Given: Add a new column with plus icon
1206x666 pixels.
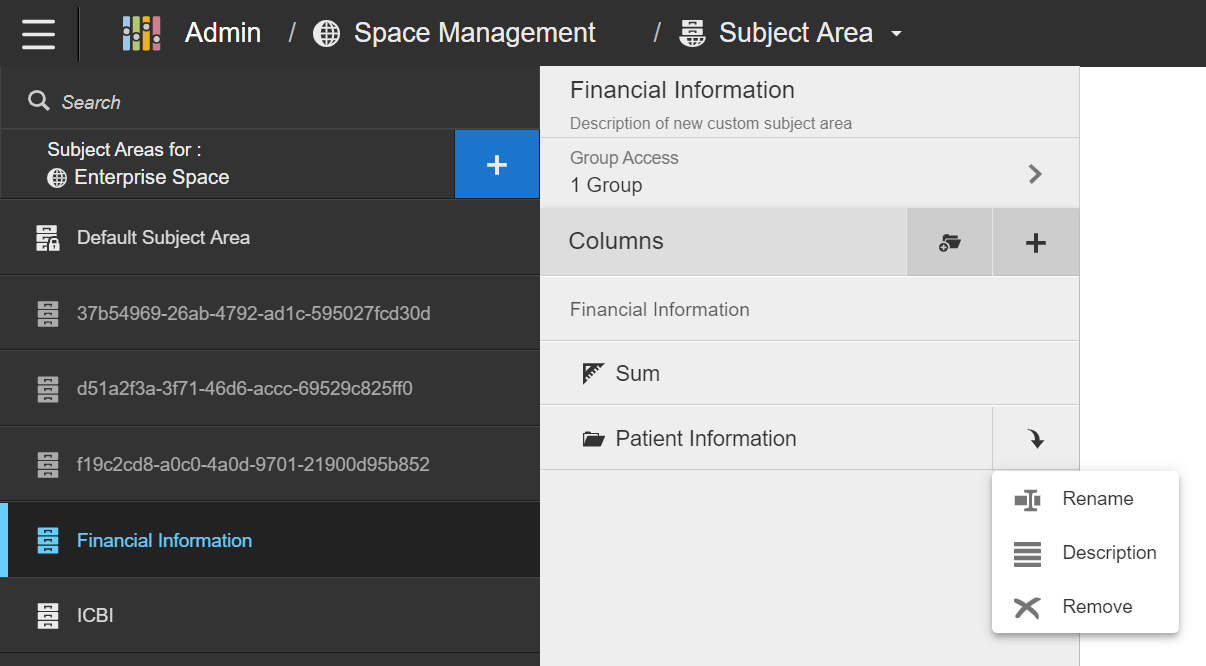Looking at the screenshot, I should (x=1035, y=242).
